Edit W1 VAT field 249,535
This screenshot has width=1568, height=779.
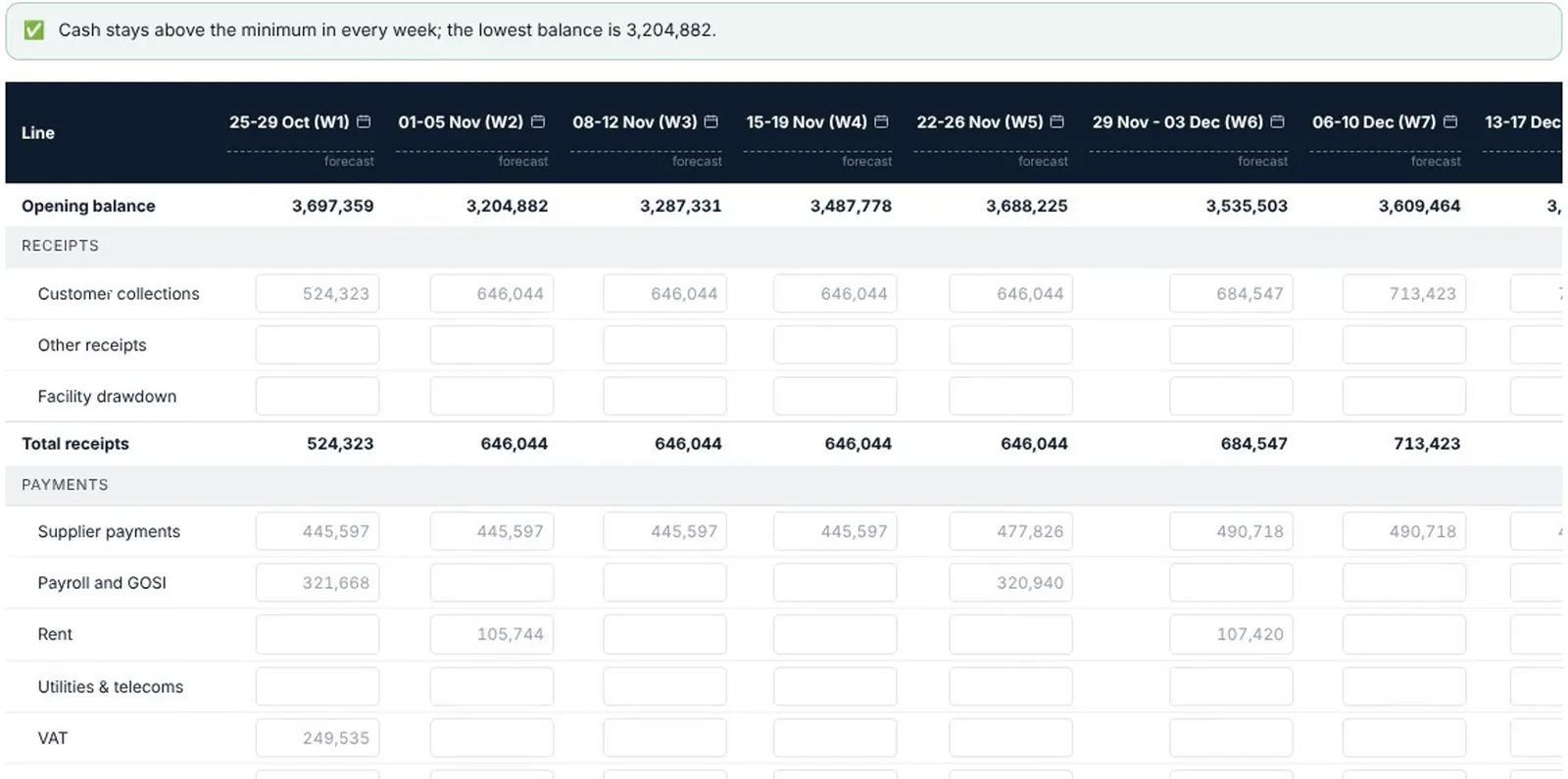[x=318, y=738]
